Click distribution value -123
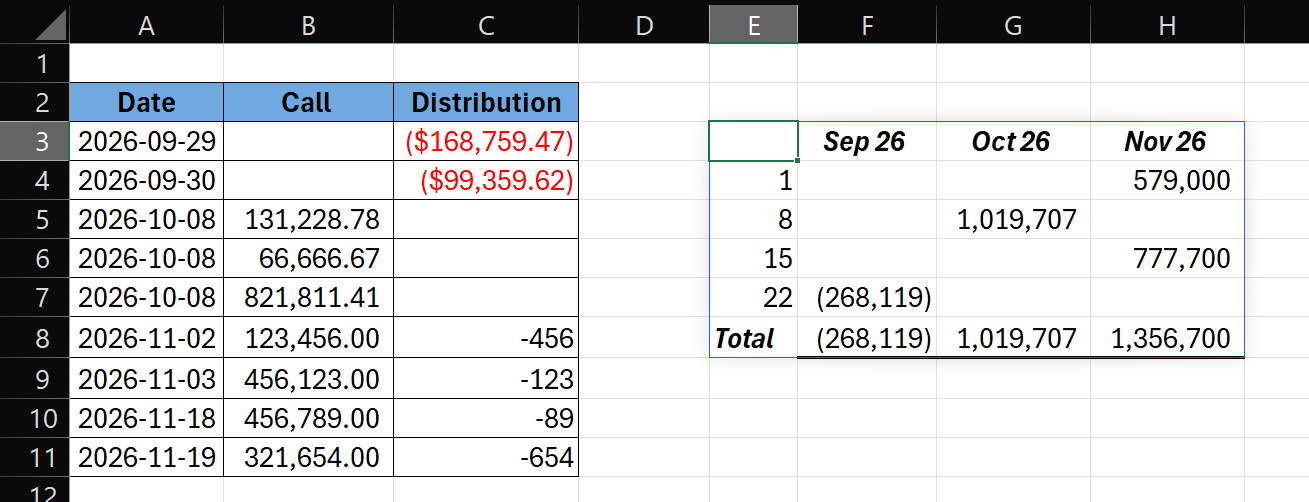 486,378
